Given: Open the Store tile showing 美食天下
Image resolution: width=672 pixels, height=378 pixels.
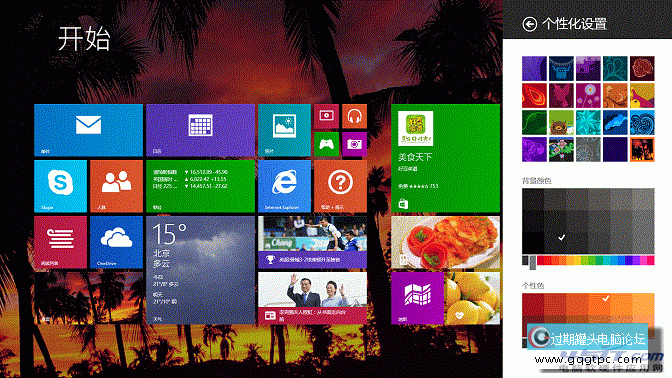Looking at the screenshot, I should [445, 158].
